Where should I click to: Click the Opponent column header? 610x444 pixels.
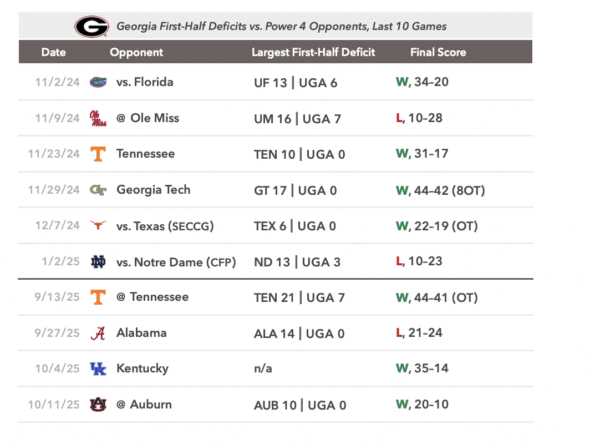(136, 52)
